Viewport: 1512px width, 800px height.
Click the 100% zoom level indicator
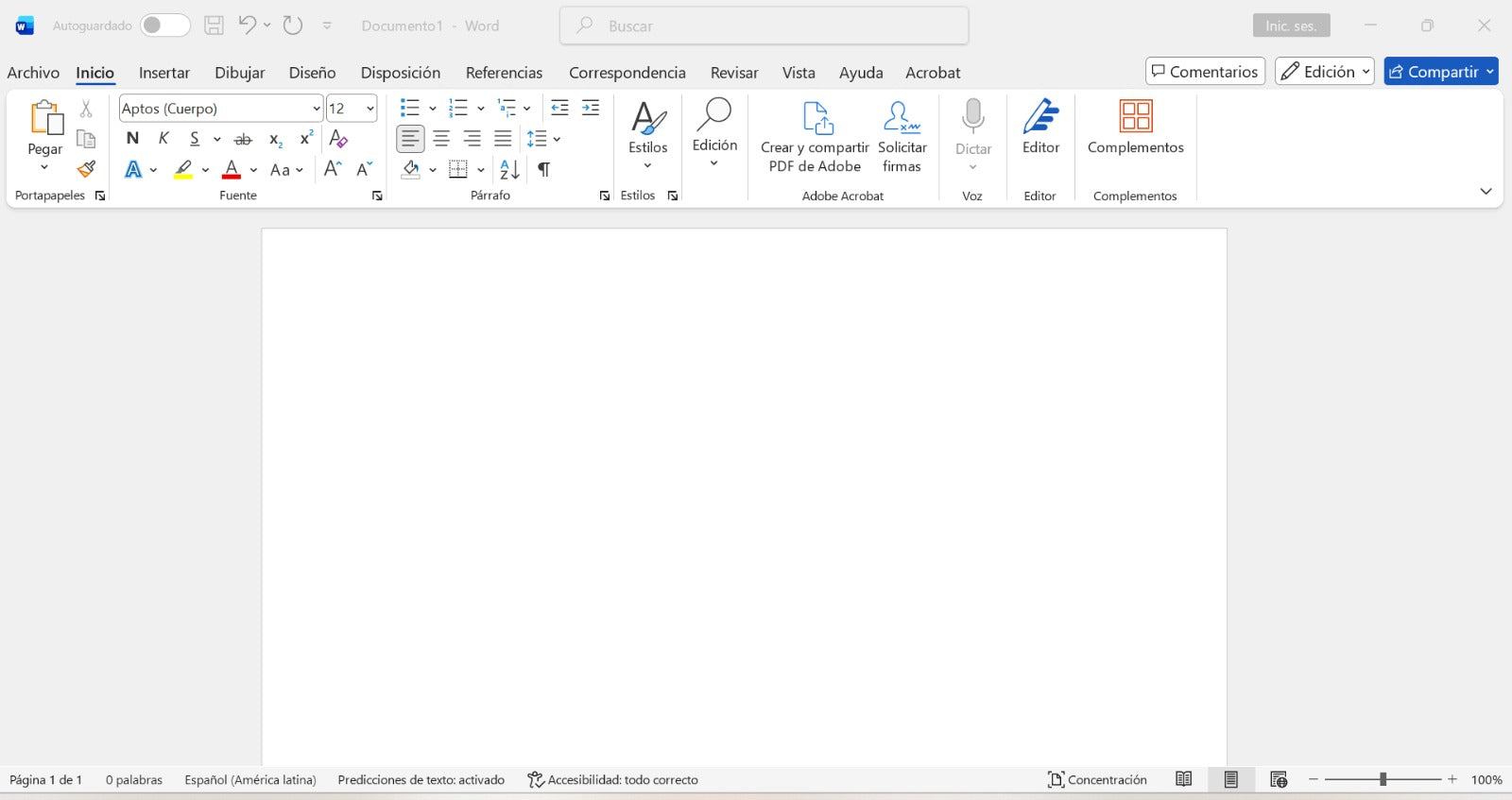1486,780
